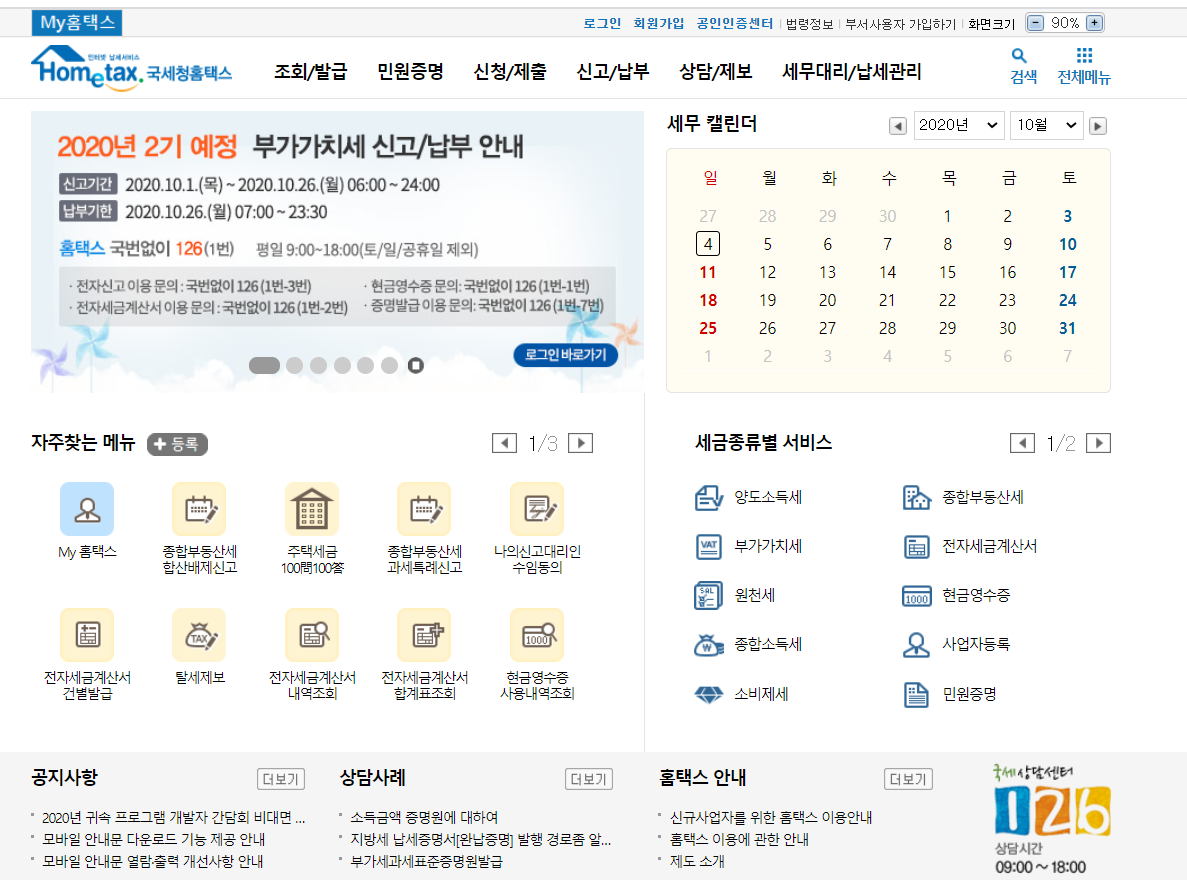Open 나의신고대리인 수임동의 icon
Viewport: 1187px width, 880px height.
[537, 509]
